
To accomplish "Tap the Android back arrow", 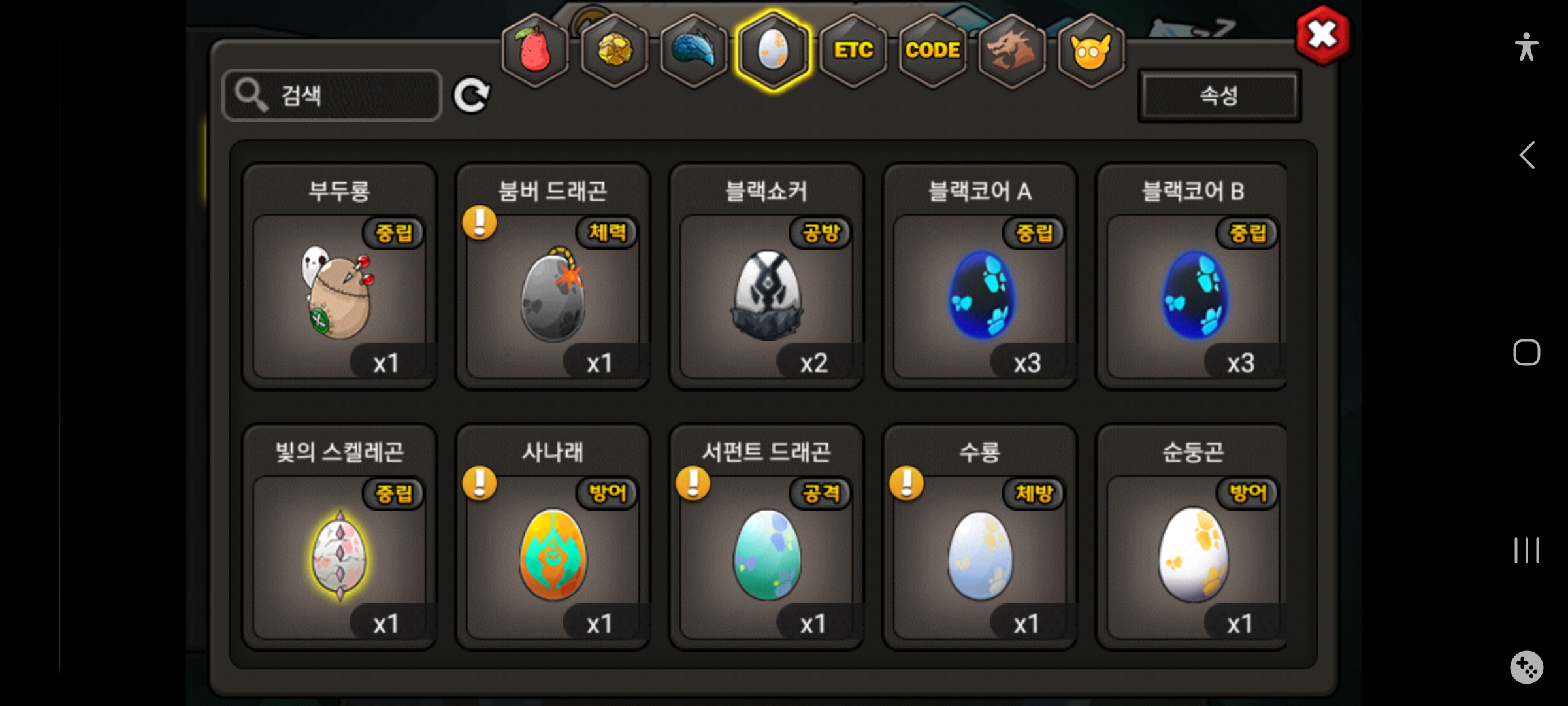I will 1527,156.
